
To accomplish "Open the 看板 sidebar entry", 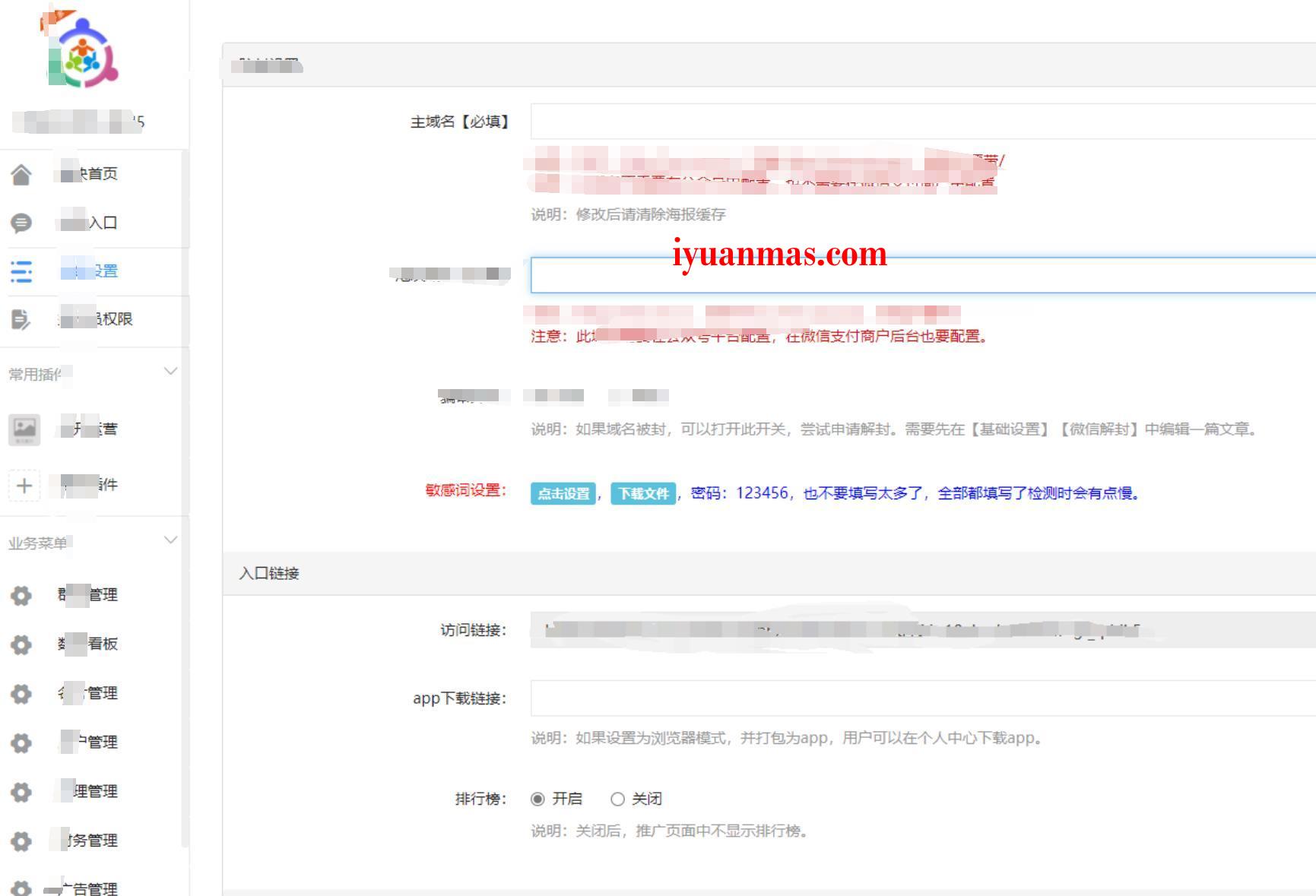I will pyautogui.click(x=94, y=644).
